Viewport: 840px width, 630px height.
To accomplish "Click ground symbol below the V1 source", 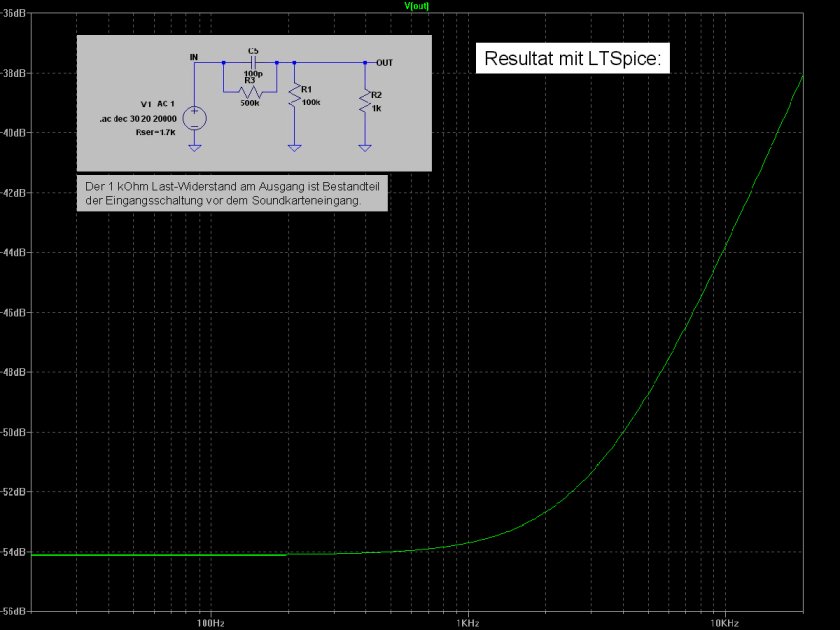I will [x=195, y=148].
